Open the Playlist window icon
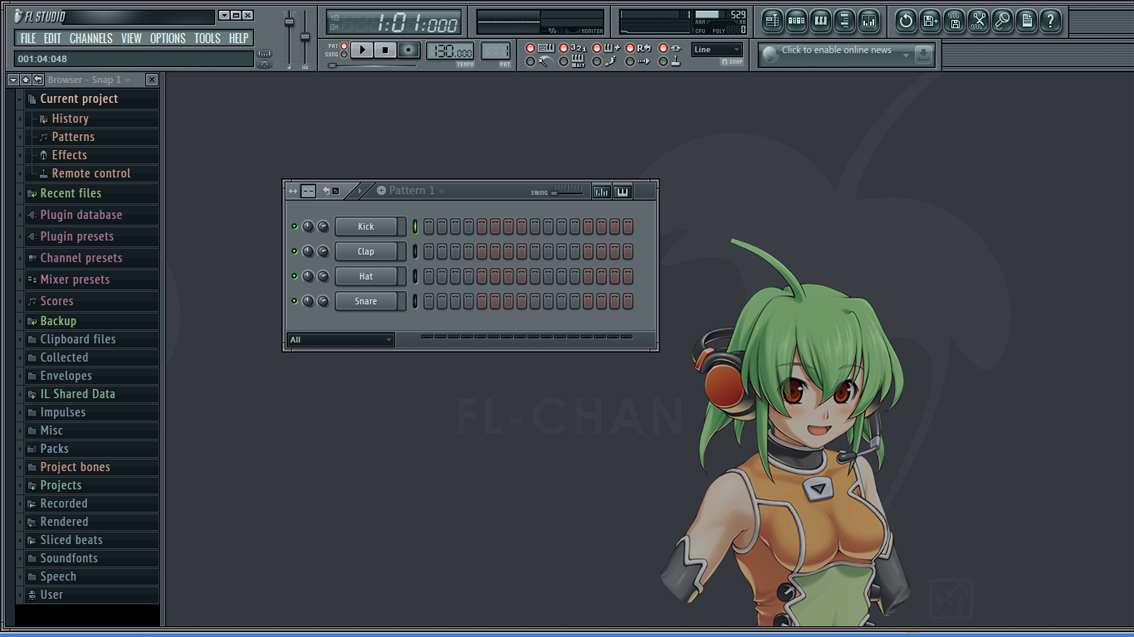The image size is (1134, 637). 772,20
